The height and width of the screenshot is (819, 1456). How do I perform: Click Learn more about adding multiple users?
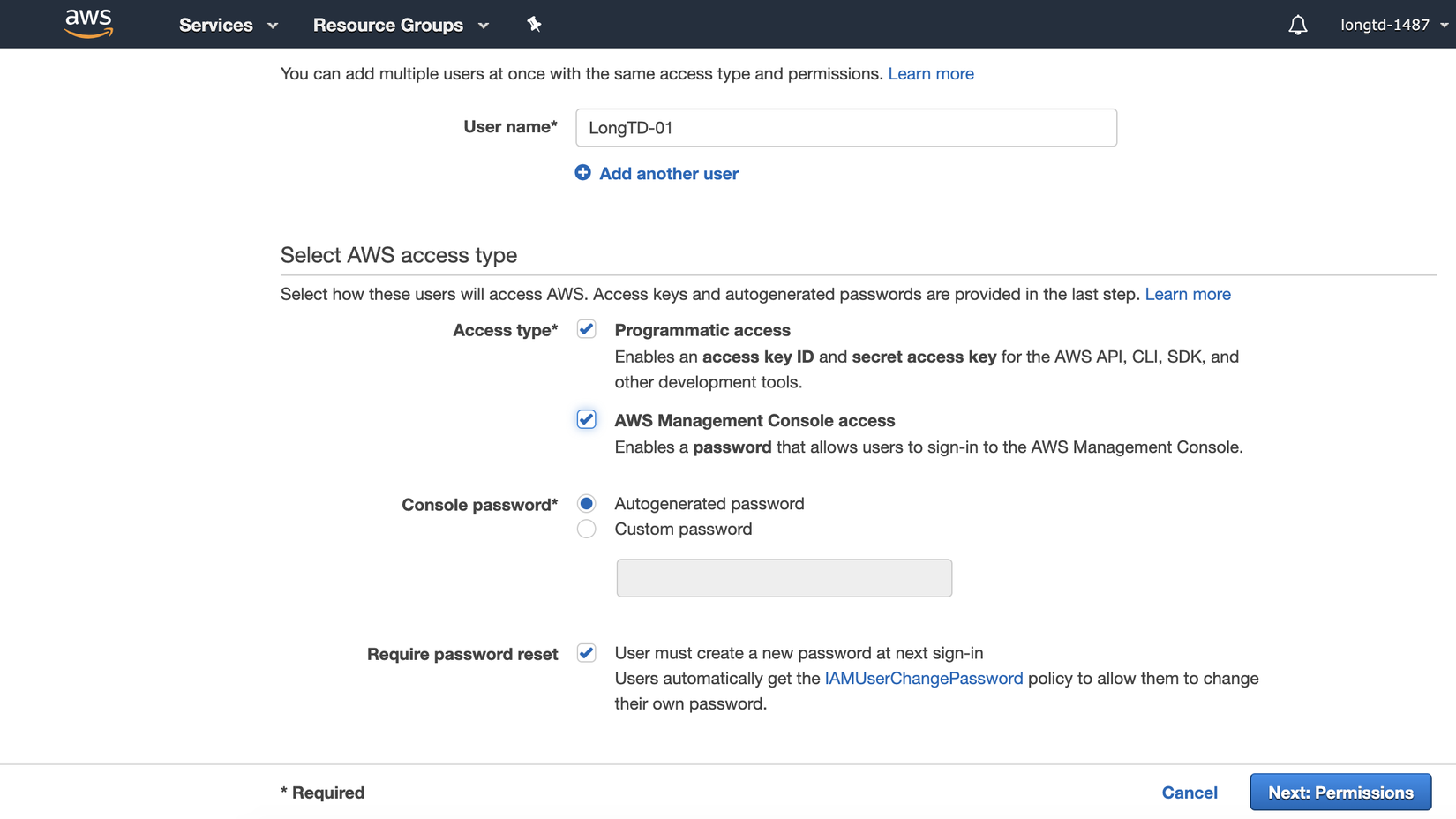coord(931,74)
